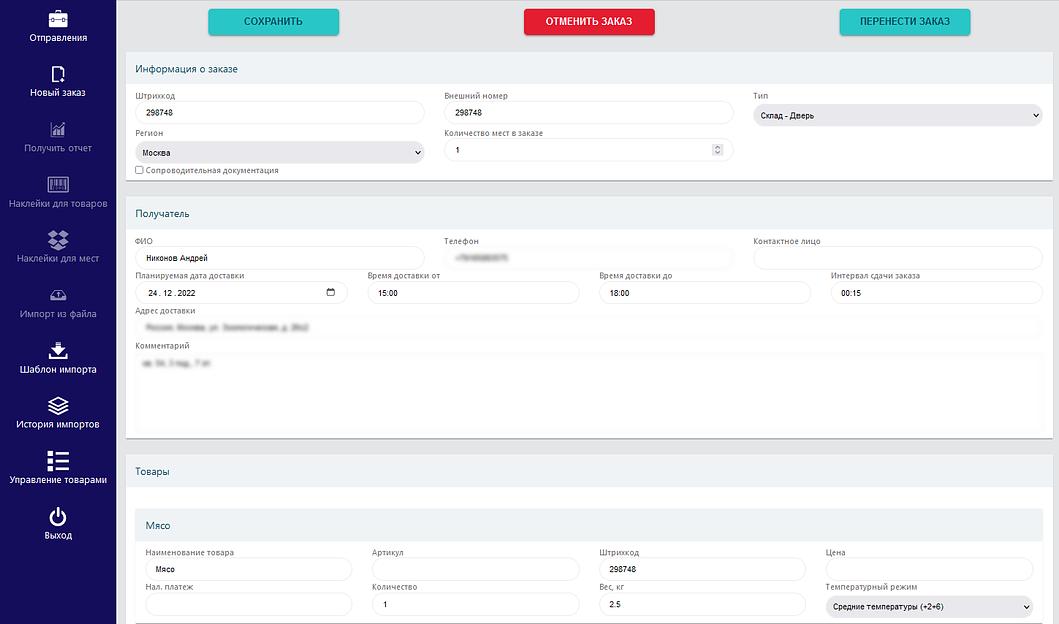
Task: Expand the Регион dropdown showing Москва
Action: tap(279, 153)
